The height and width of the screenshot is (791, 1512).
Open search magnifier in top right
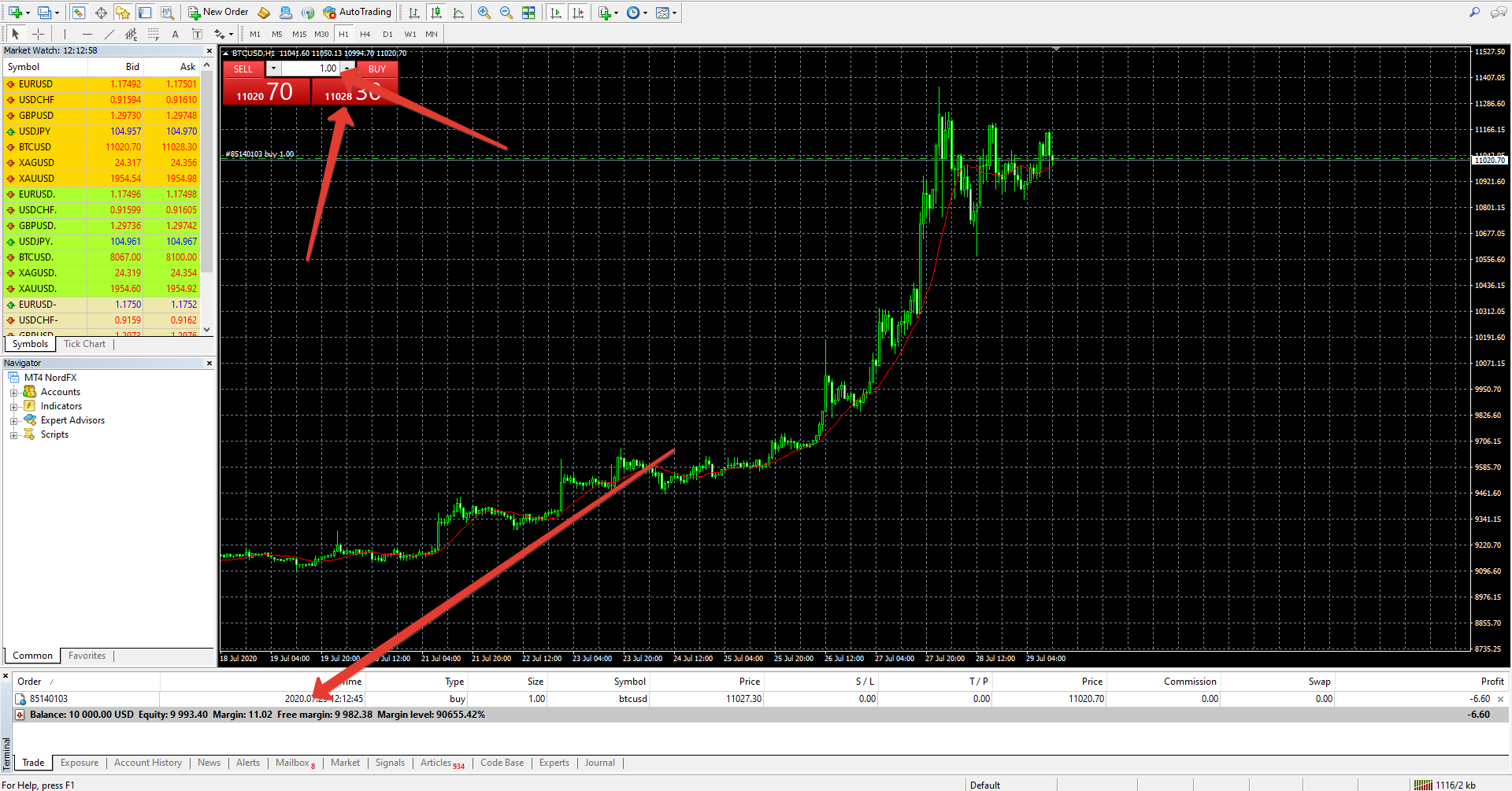pyautogui.click(x=1474, y=13)
